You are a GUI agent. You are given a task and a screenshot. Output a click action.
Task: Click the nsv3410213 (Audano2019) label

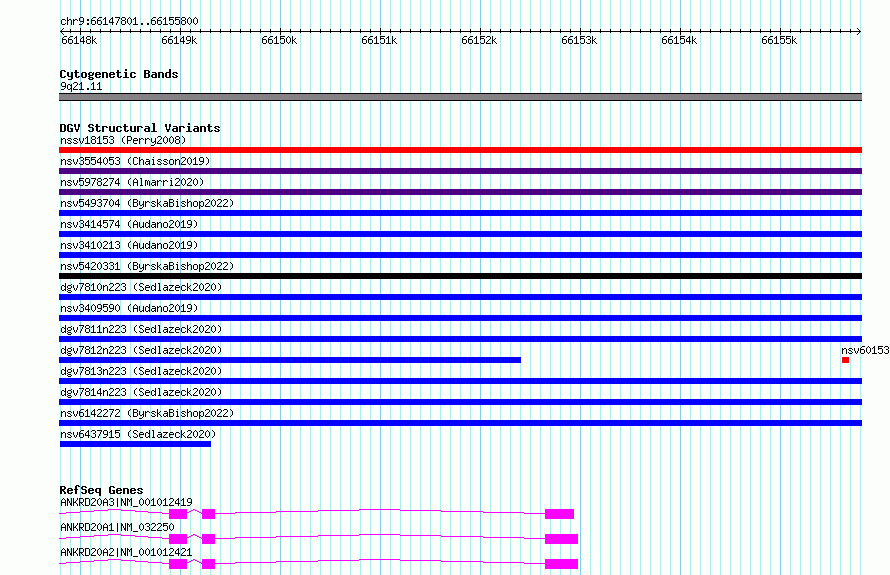(129, 245)
